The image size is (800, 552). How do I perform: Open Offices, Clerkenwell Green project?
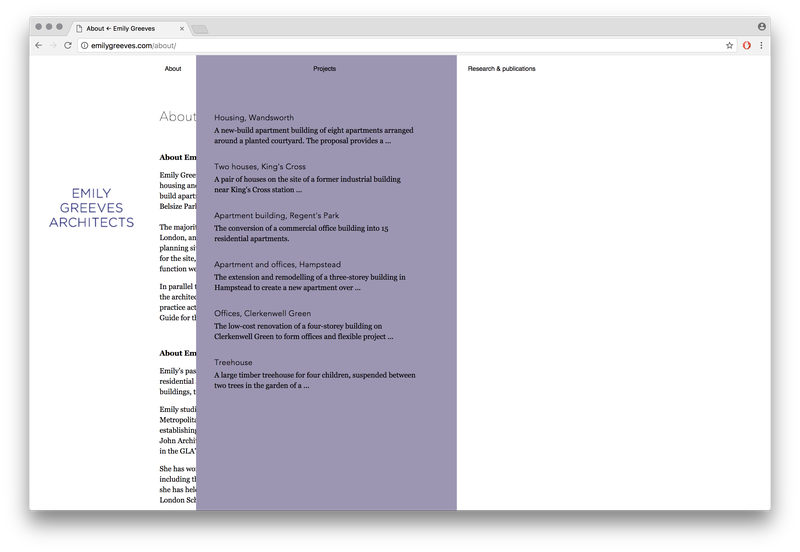click(x=262, y=313)
